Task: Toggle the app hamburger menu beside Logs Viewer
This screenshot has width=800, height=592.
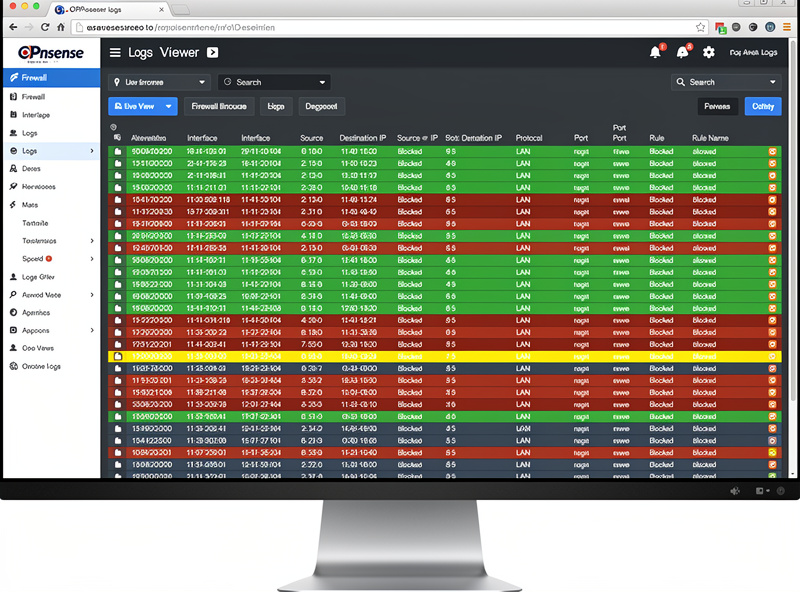Action: [x=115, y=53]
